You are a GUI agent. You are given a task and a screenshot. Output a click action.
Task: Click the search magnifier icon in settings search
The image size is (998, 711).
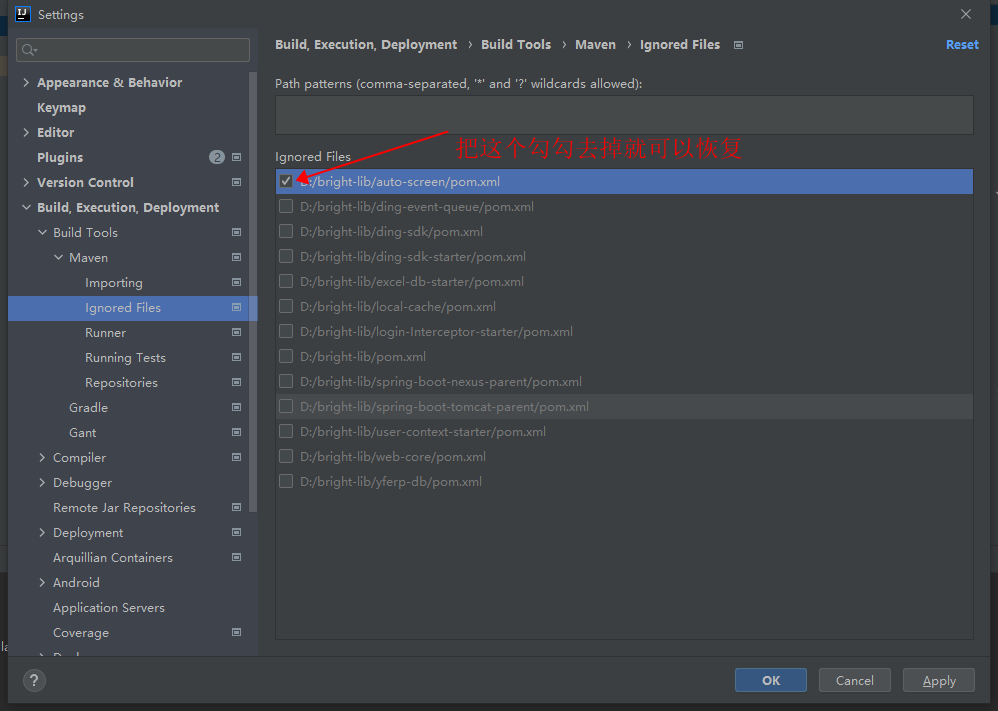29,50
